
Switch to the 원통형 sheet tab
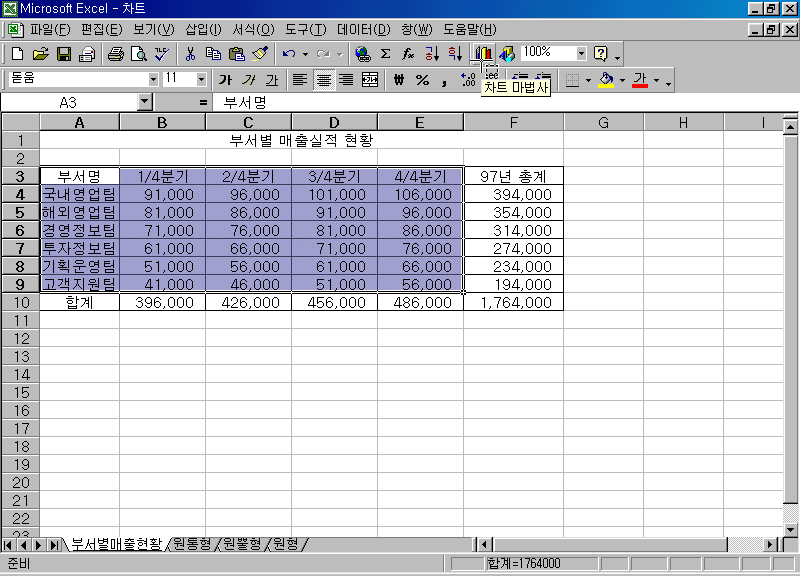pyautogui.click(x=192, y=544)
